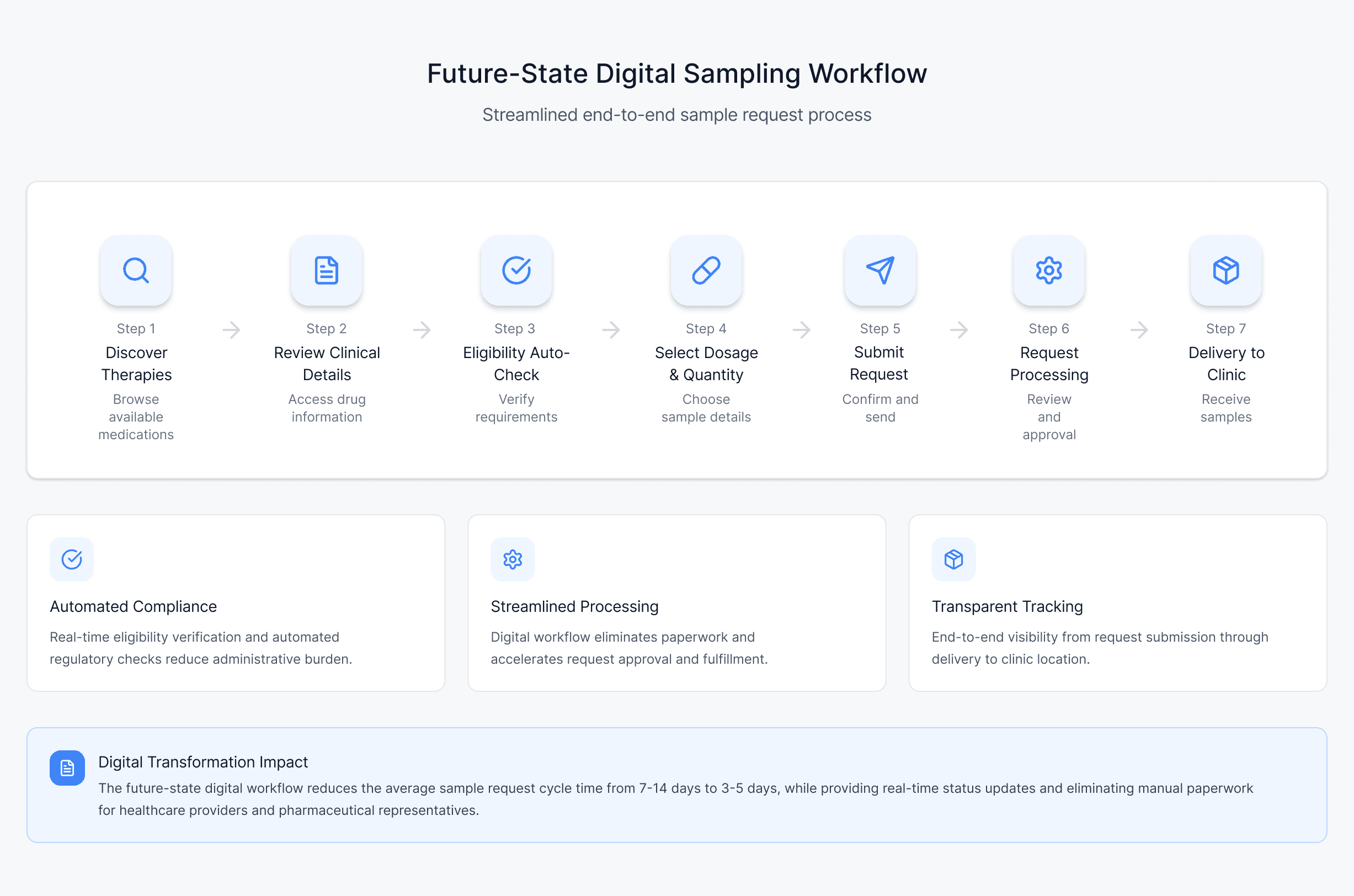1354x896 pixels.
Task: Click the pill icon for Select Dosage
Action: point(706,270)
